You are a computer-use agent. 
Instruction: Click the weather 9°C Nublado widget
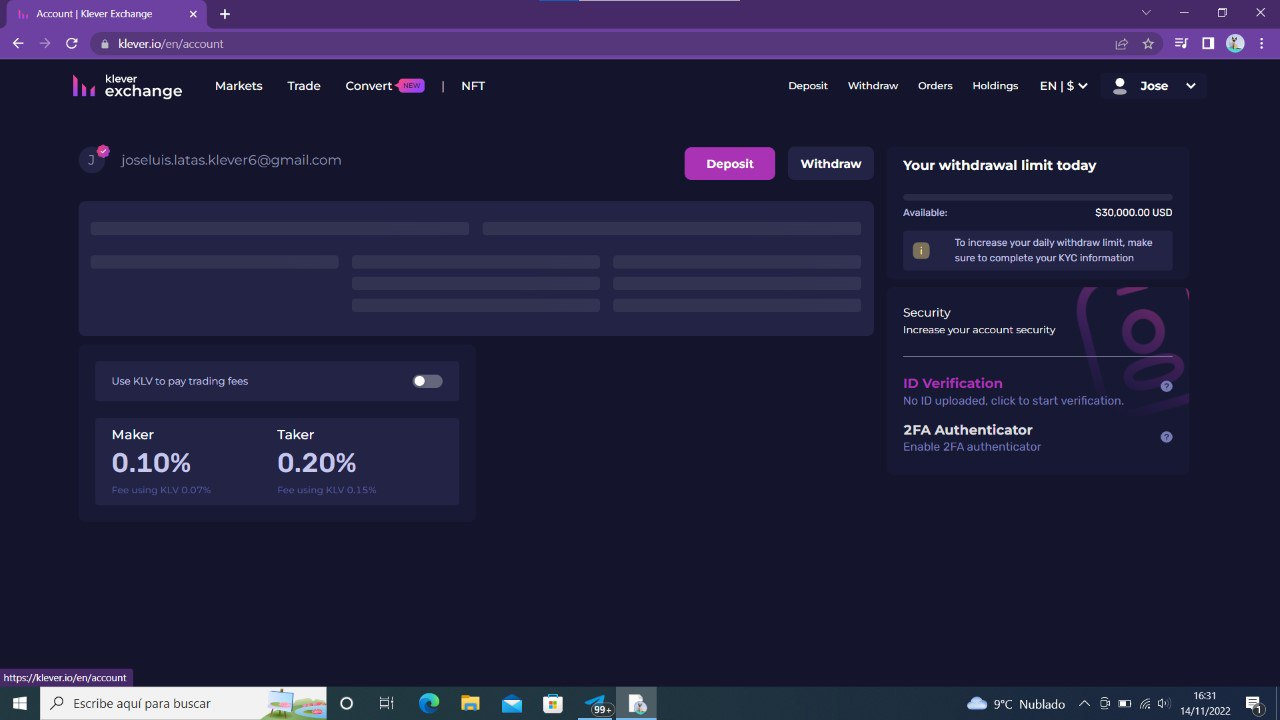pyautogui.click(x=1016, y=704)
